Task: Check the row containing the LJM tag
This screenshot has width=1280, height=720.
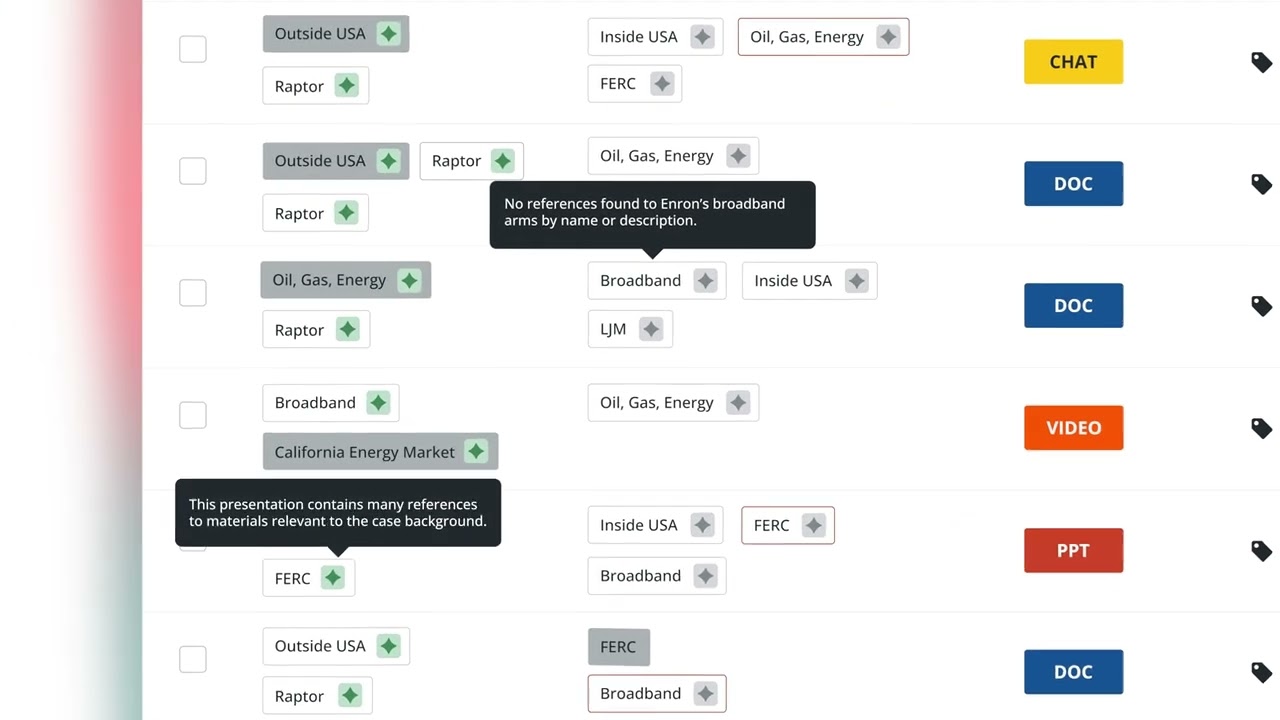Action: click(193, 293)
